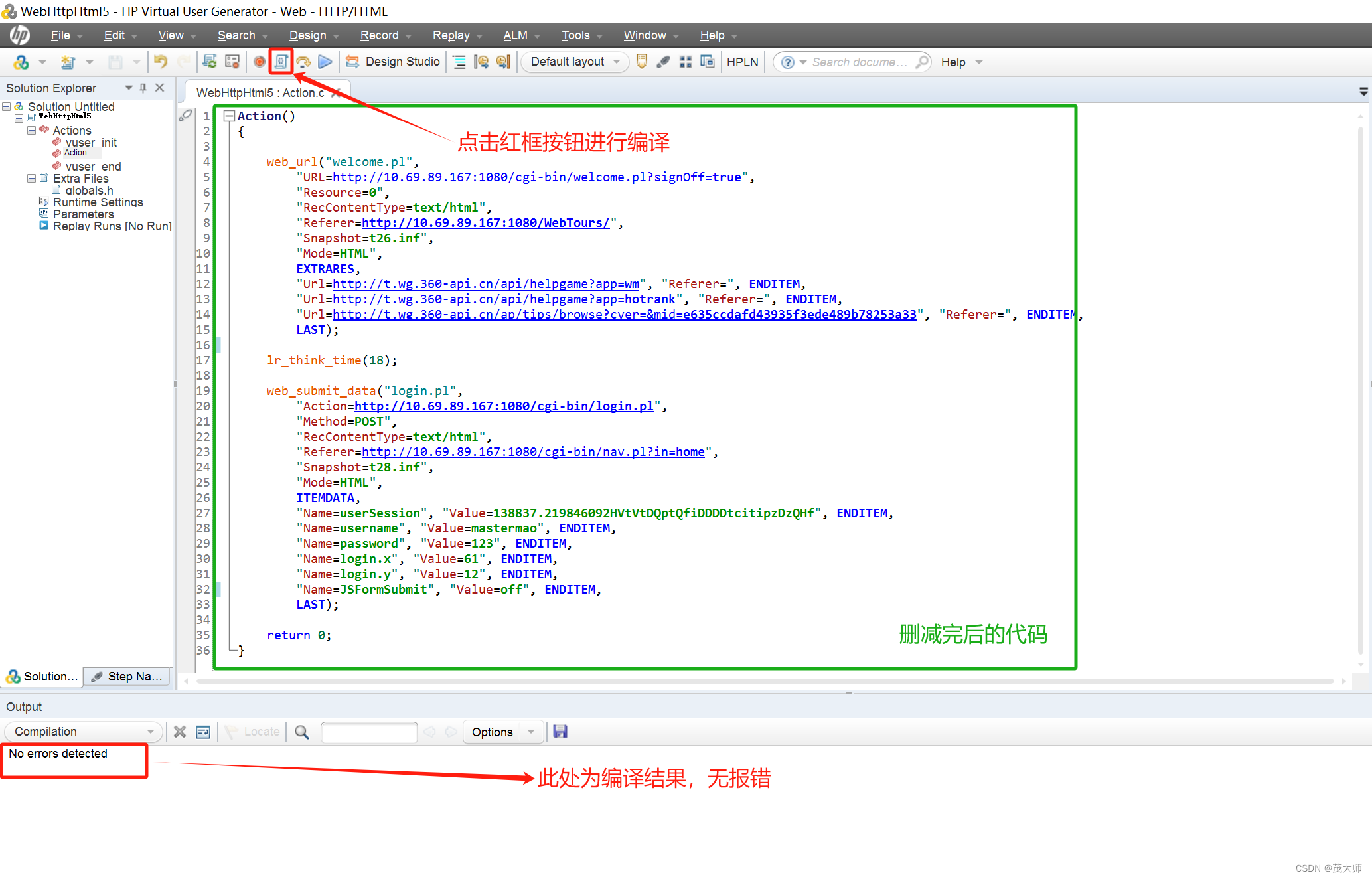The image size is (1372, 879).
Task: Redo the last undone action
Action: click(x=184, y=62)
